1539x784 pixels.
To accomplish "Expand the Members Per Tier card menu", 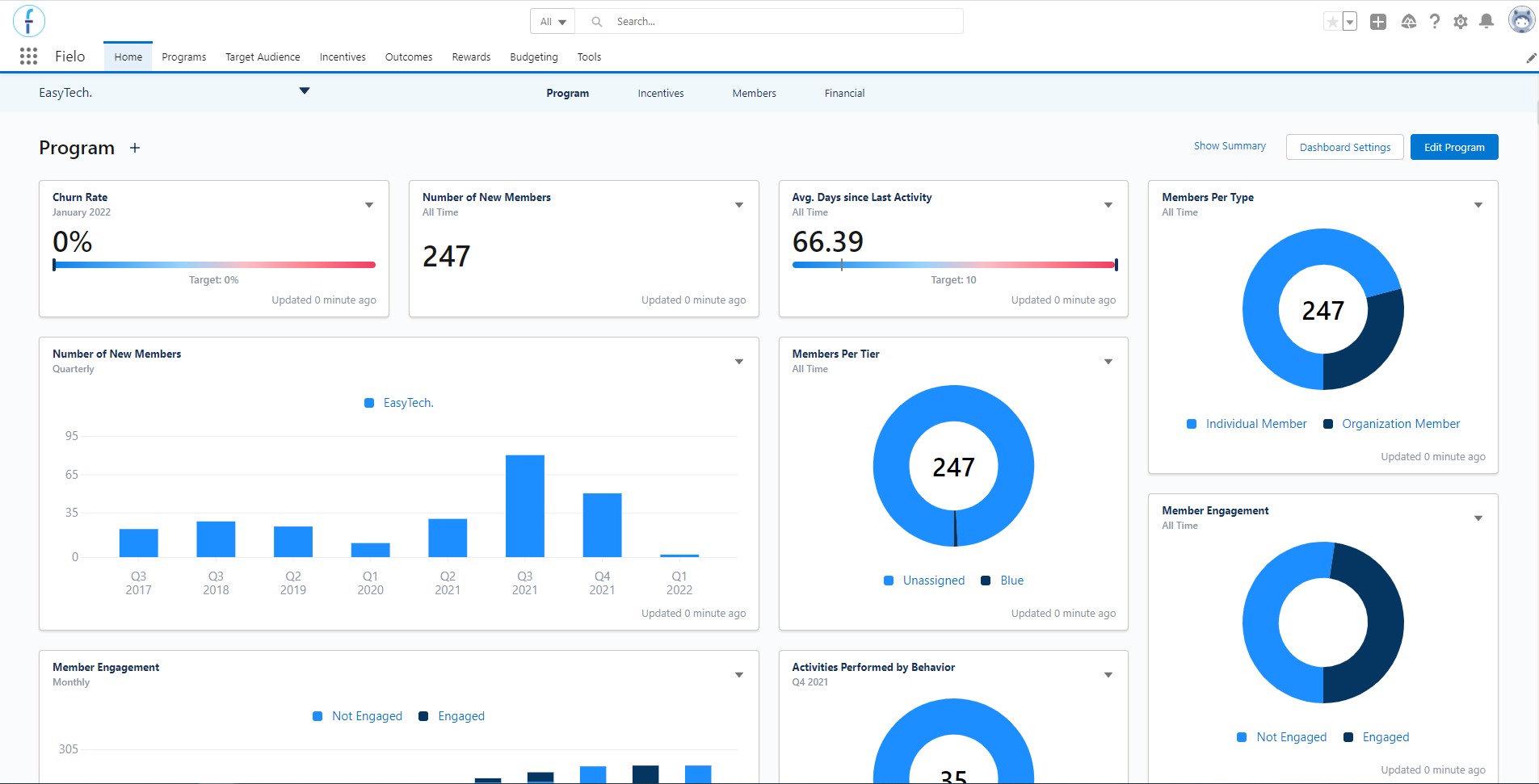I will 1108,362.
